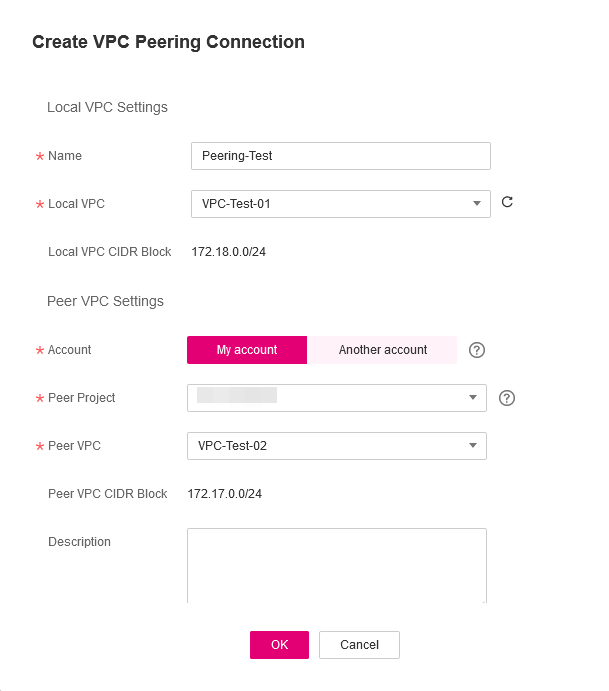Switch to Another account option
This screenshot has height=691, width=609.
(x=382, y=350)
